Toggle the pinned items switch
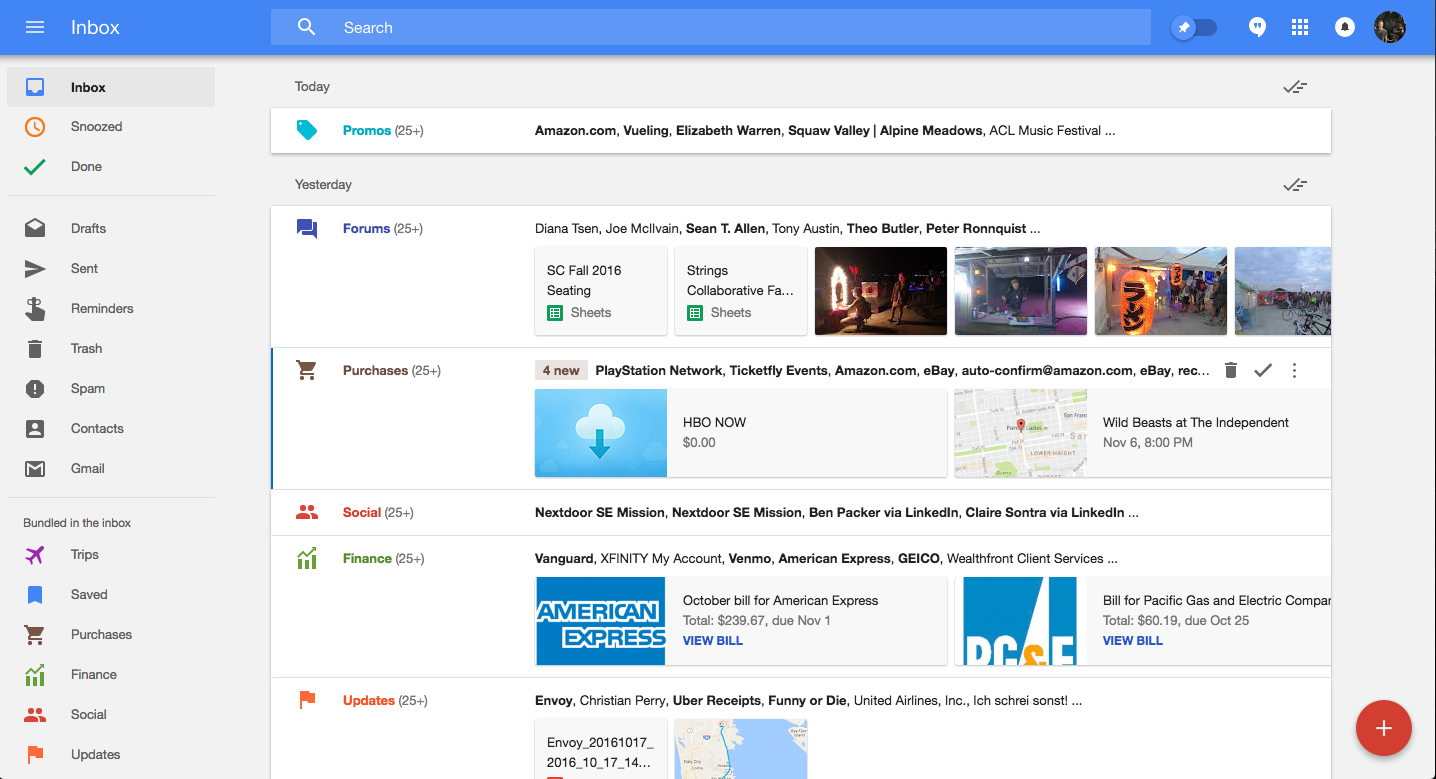1436x779 pixels. click(x=1194, y=27)
